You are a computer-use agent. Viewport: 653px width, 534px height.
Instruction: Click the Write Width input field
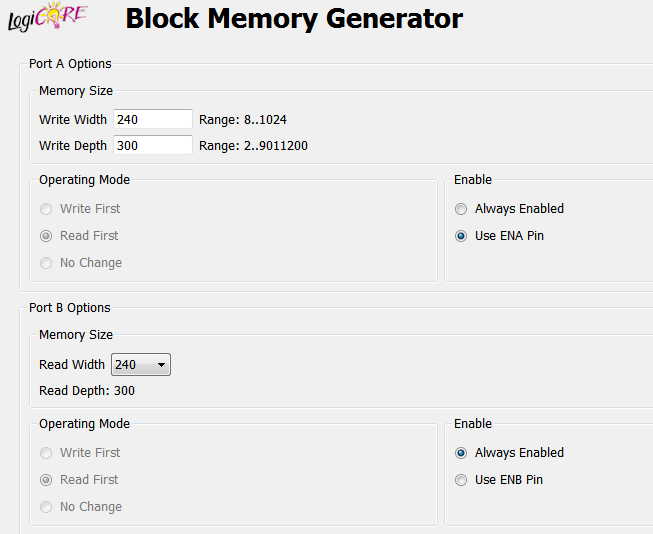coord(152,119)
